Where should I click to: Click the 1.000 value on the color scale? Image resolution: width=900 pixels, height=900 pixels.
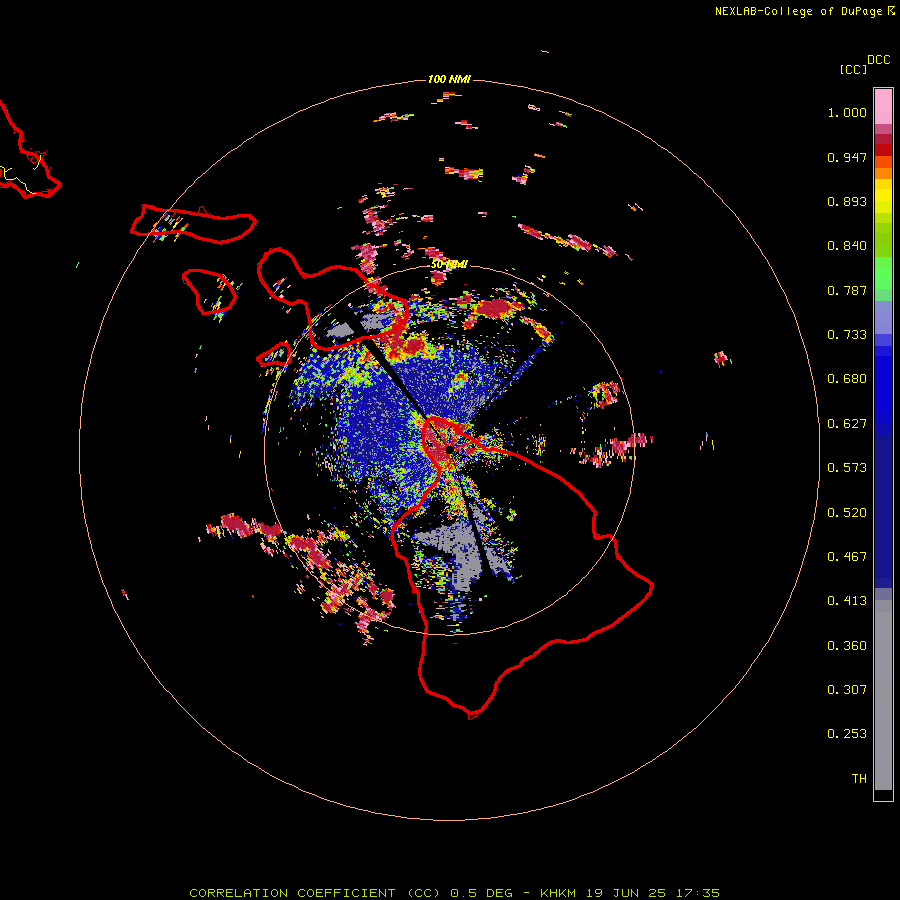point(847,112)
